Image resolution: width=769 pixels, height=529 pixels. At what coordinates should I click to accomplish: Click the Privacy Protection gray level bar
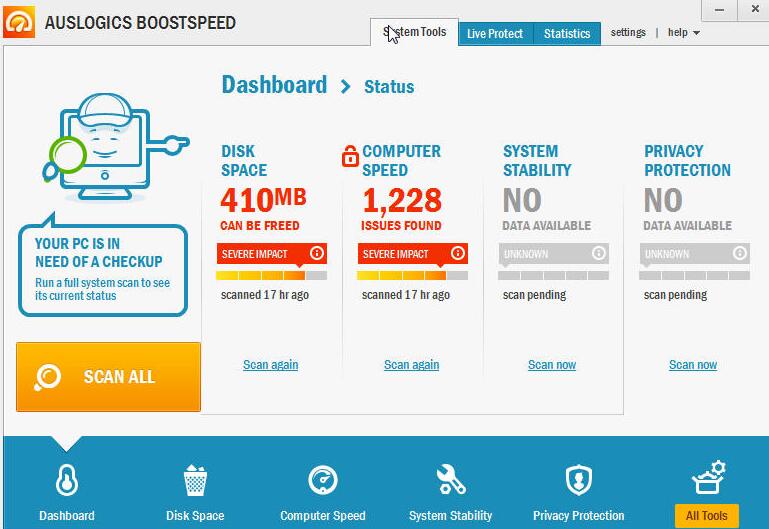[694, 276]
